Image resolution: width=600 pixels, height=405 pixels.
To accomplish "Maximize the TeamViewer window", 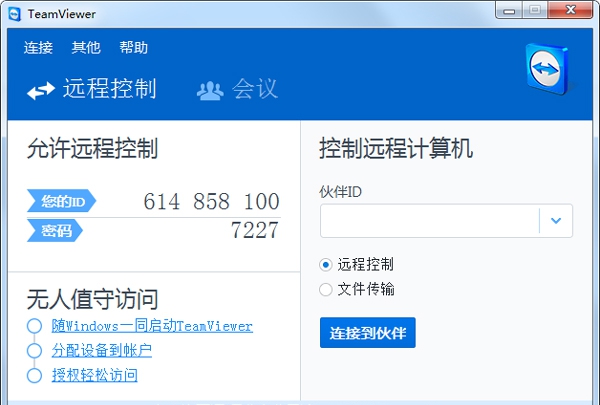I will (535, 10).
